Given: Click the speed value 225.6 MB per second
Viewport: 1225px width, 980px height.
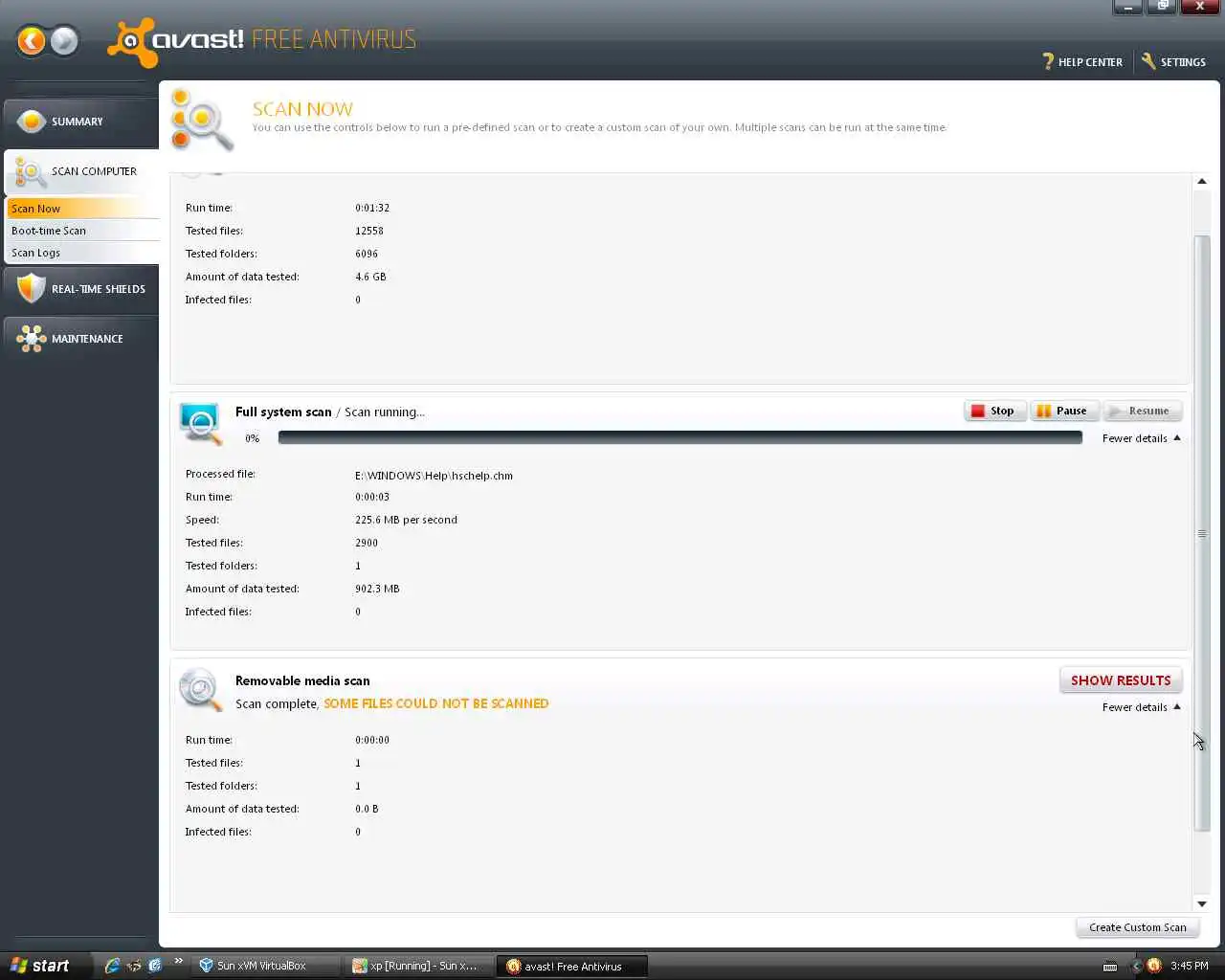Looking at the screenshot, I should (406, 520).
